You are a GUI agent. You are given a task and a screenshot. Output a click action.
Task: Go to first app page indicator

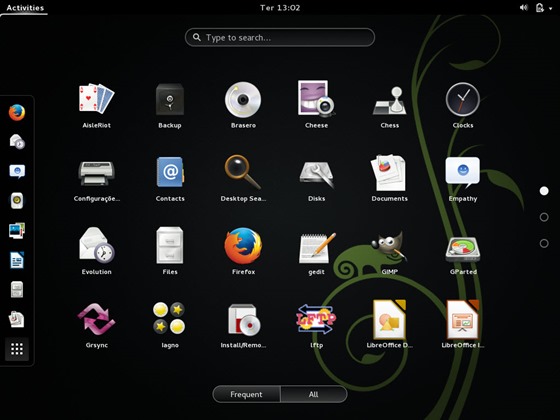pos(544,191)
